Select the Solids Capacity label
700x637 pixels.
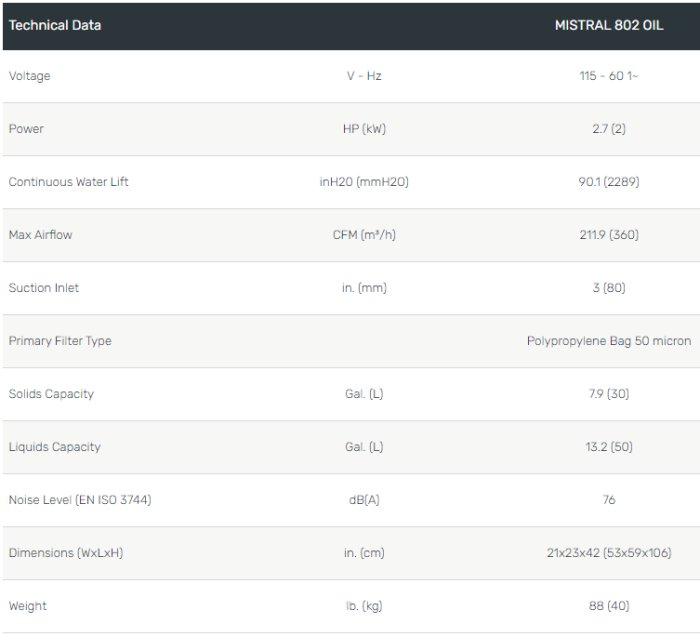click(51, 394)
